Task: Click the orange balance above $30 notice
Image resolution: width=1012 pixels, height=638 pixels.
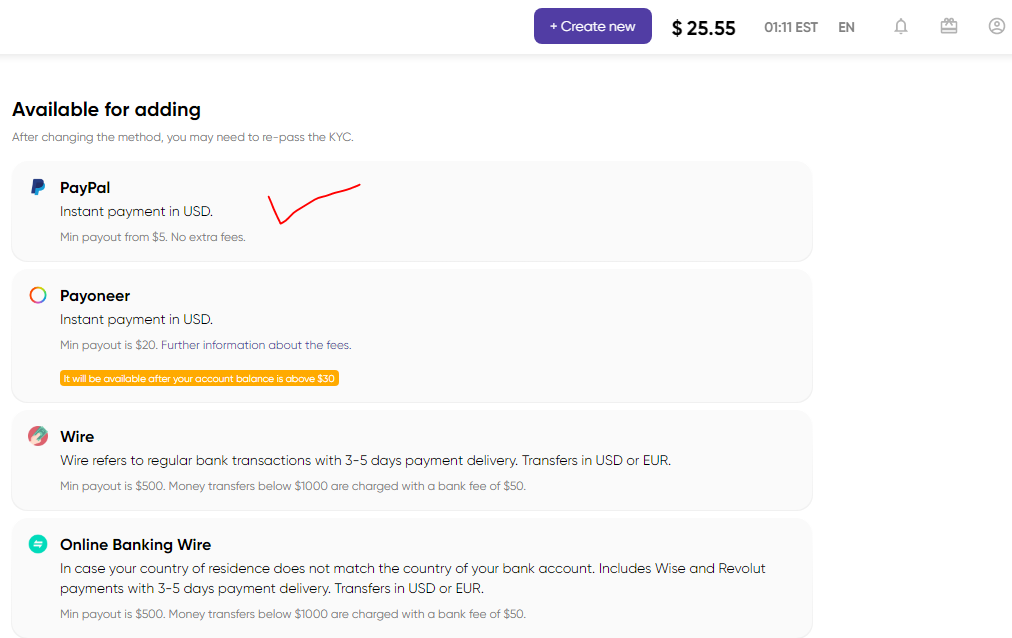Action: click(199, 379)
